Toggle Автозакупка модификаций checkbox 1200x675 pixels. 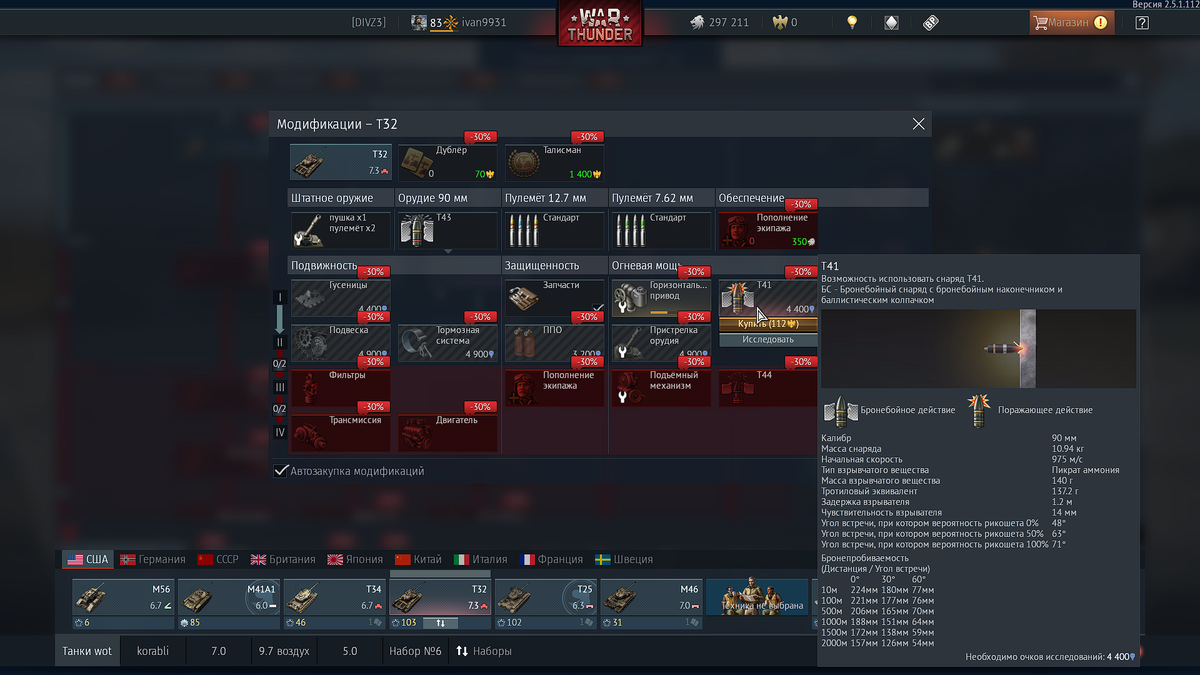(282, 470)
